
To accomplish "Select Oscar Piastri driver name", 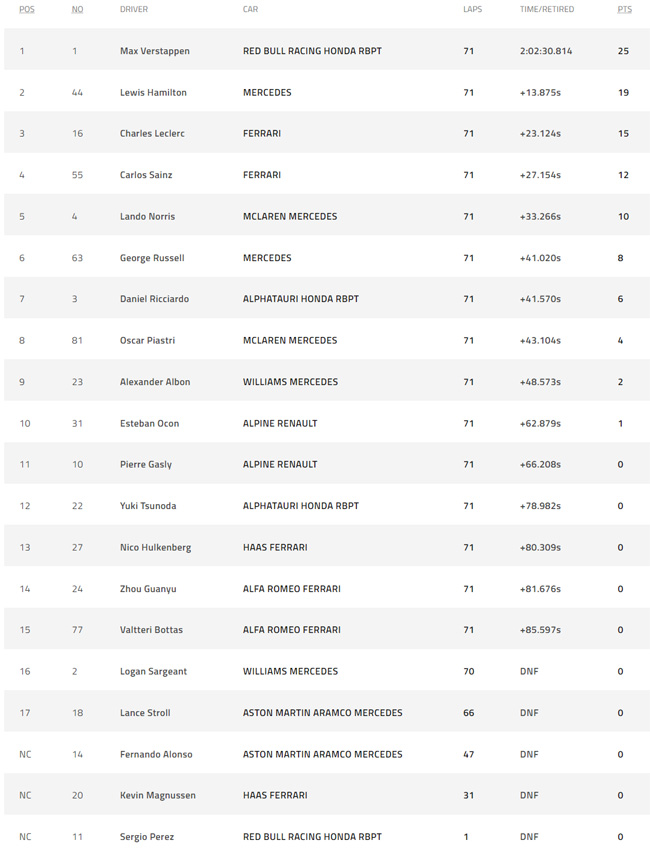I will tap(147, 340).
